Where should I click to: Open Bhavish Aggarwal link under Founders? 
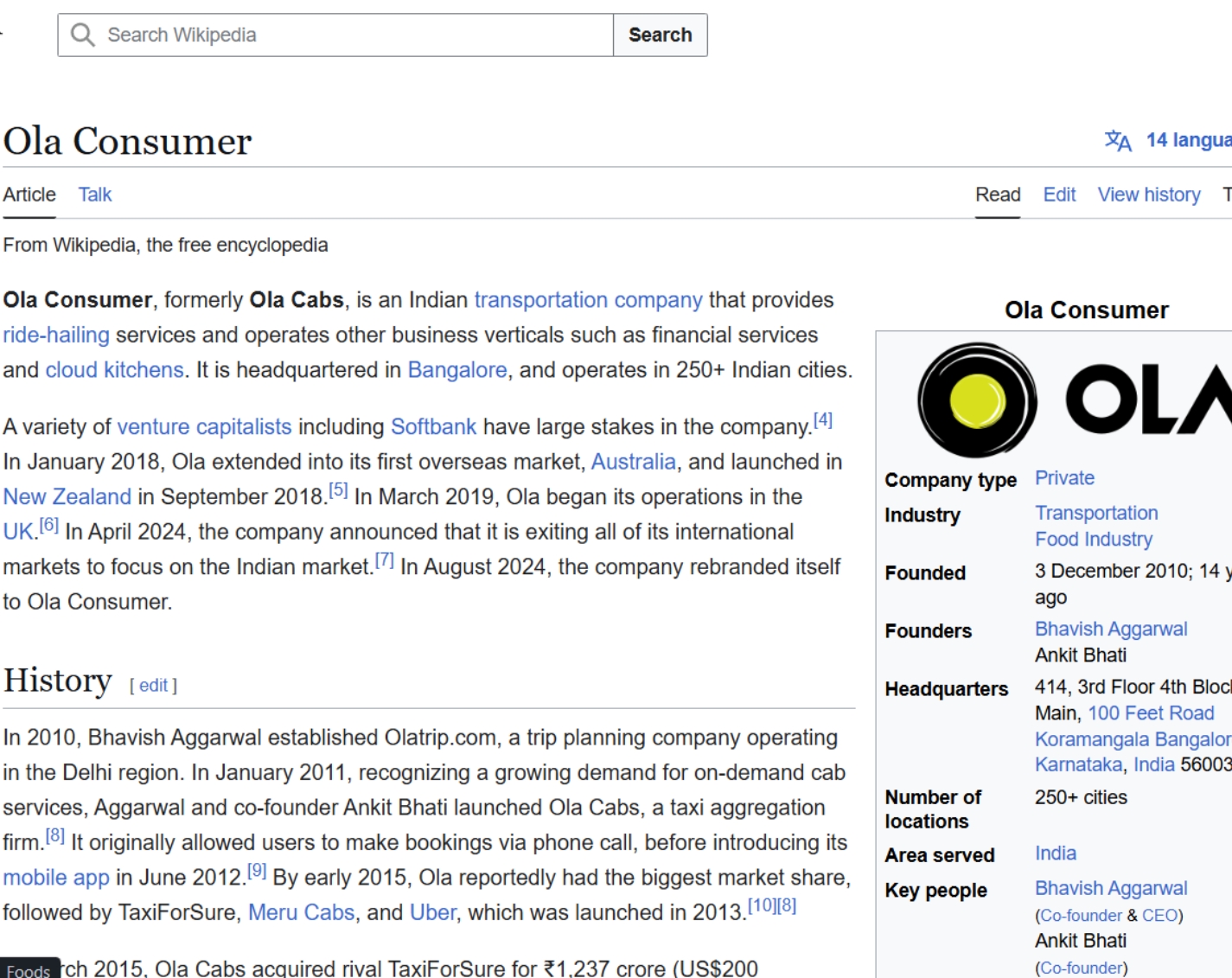point(1111,629)
